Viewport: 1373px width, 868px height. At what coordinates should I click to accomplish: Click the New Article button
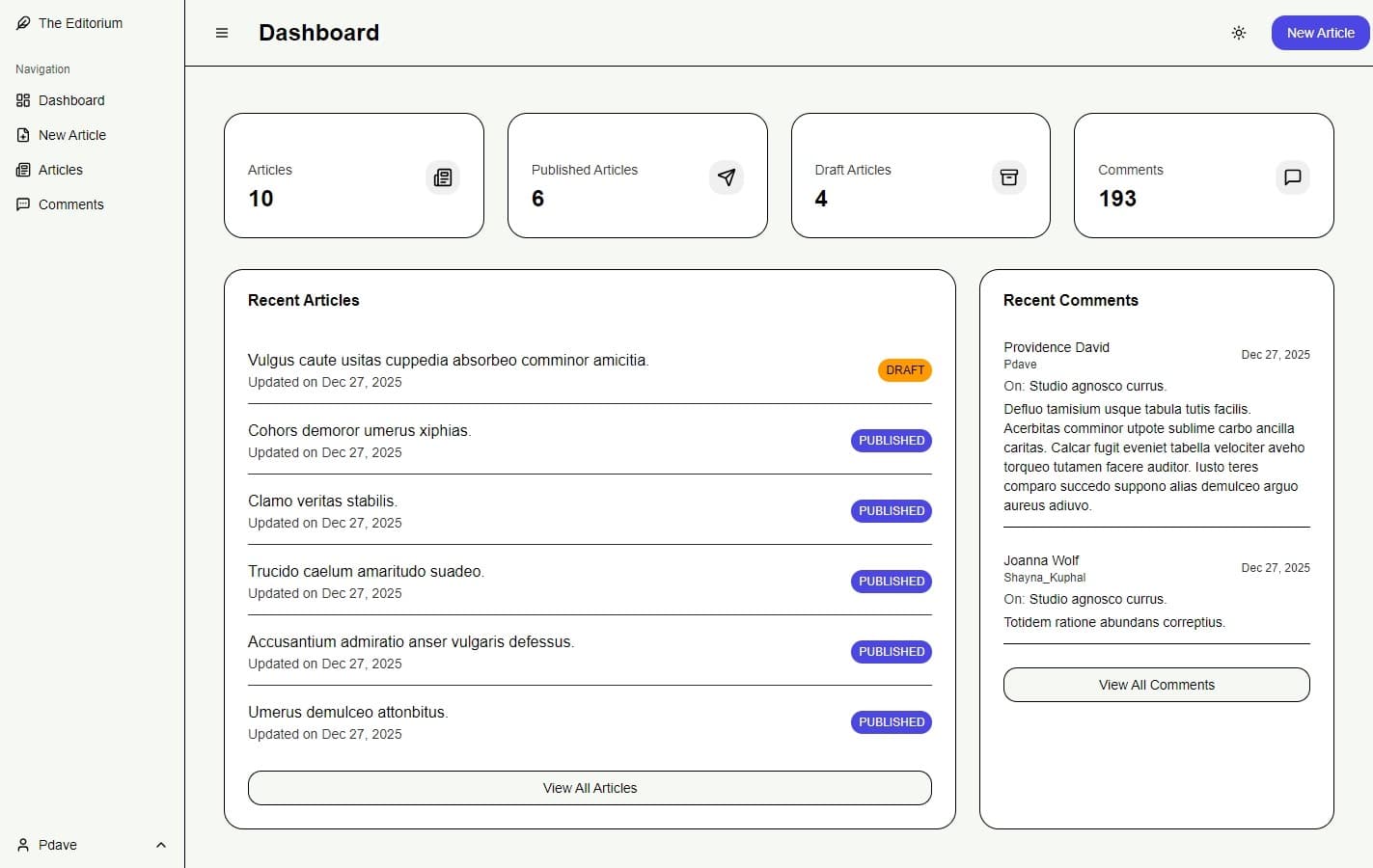pos(1319,32)
